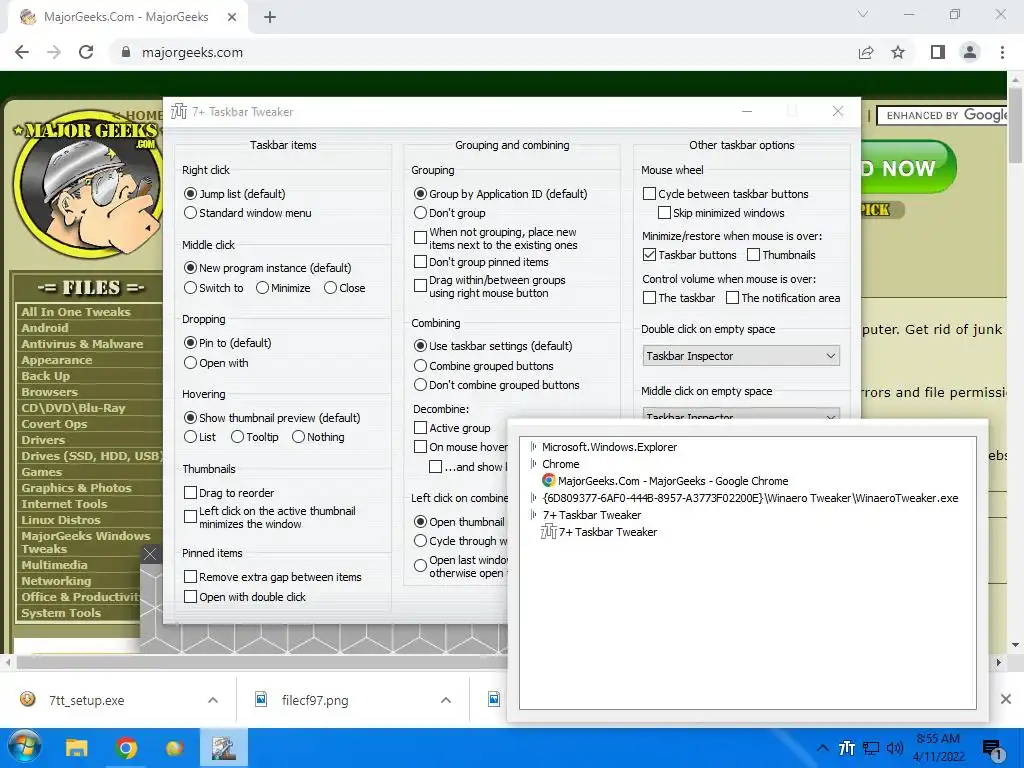Select Open with under Dropping

click(x=190, y=362)
